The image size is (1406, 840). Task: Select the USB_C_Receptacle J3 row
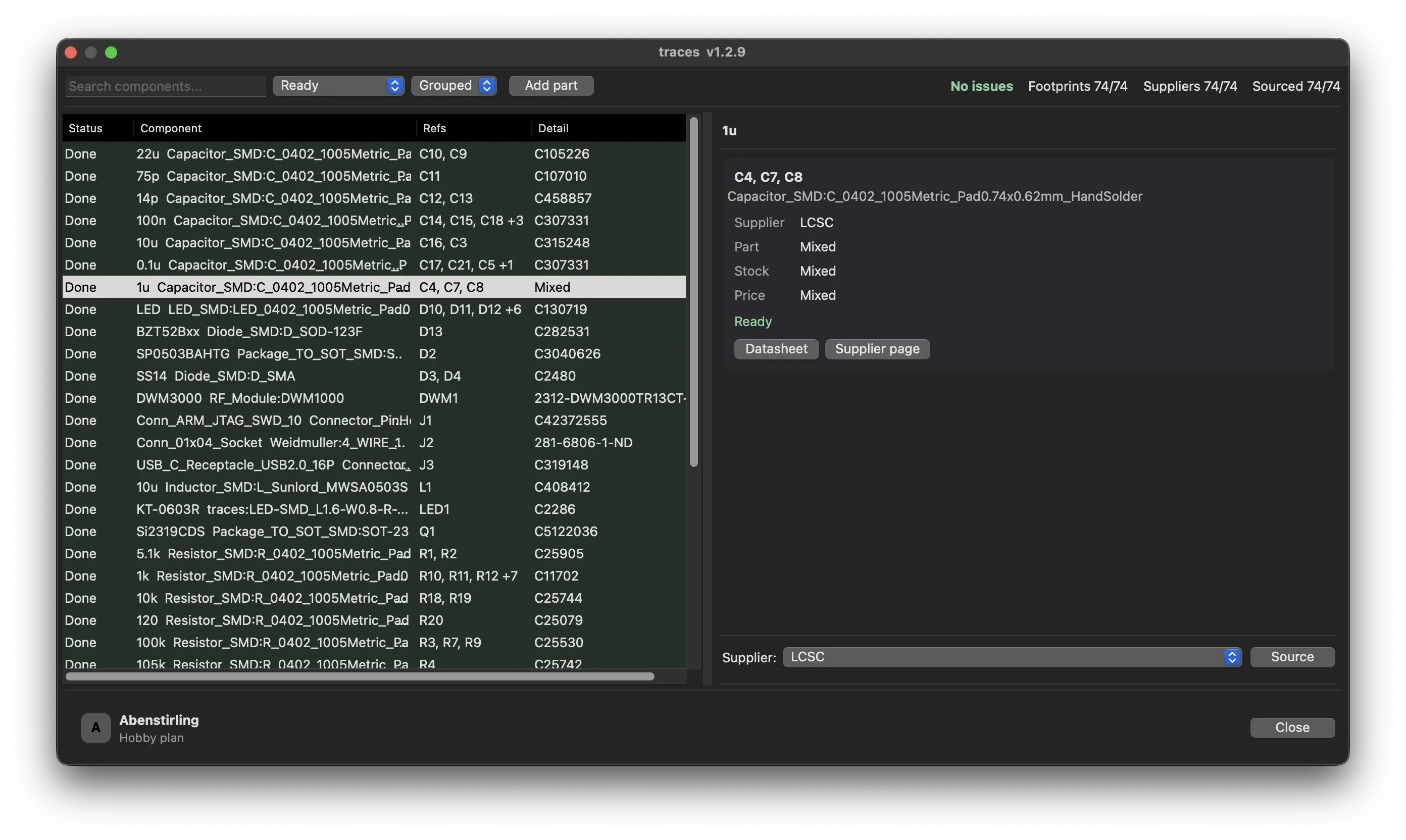pos(374,465)
